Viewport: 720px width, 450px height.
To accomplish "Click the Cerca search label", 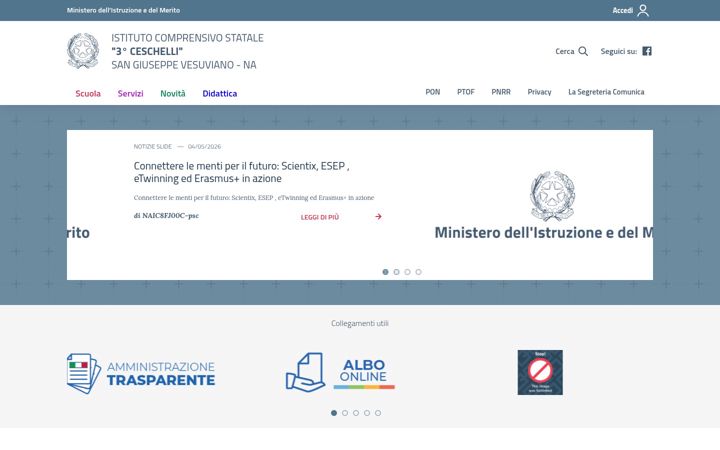I will 565,51.
